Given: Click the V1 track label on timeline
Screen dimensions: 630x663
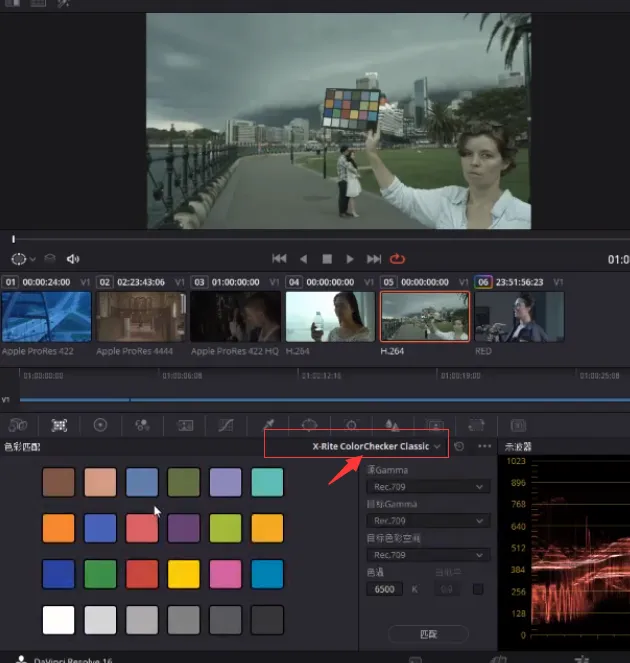Looking at the screenshot, I should click(x=5, y=400).
